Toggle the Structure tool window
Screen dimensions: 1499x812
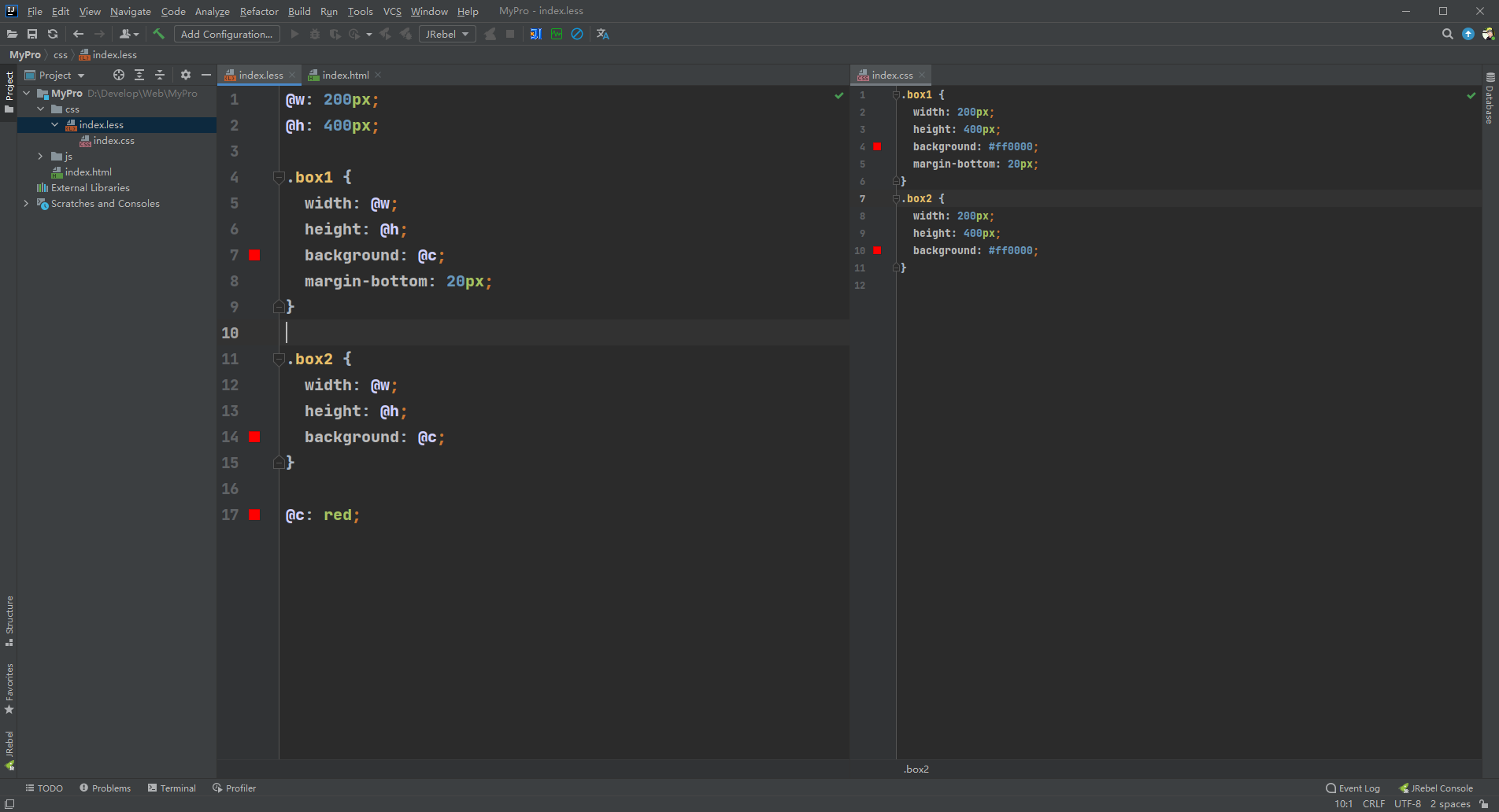(x=9, y=620)
